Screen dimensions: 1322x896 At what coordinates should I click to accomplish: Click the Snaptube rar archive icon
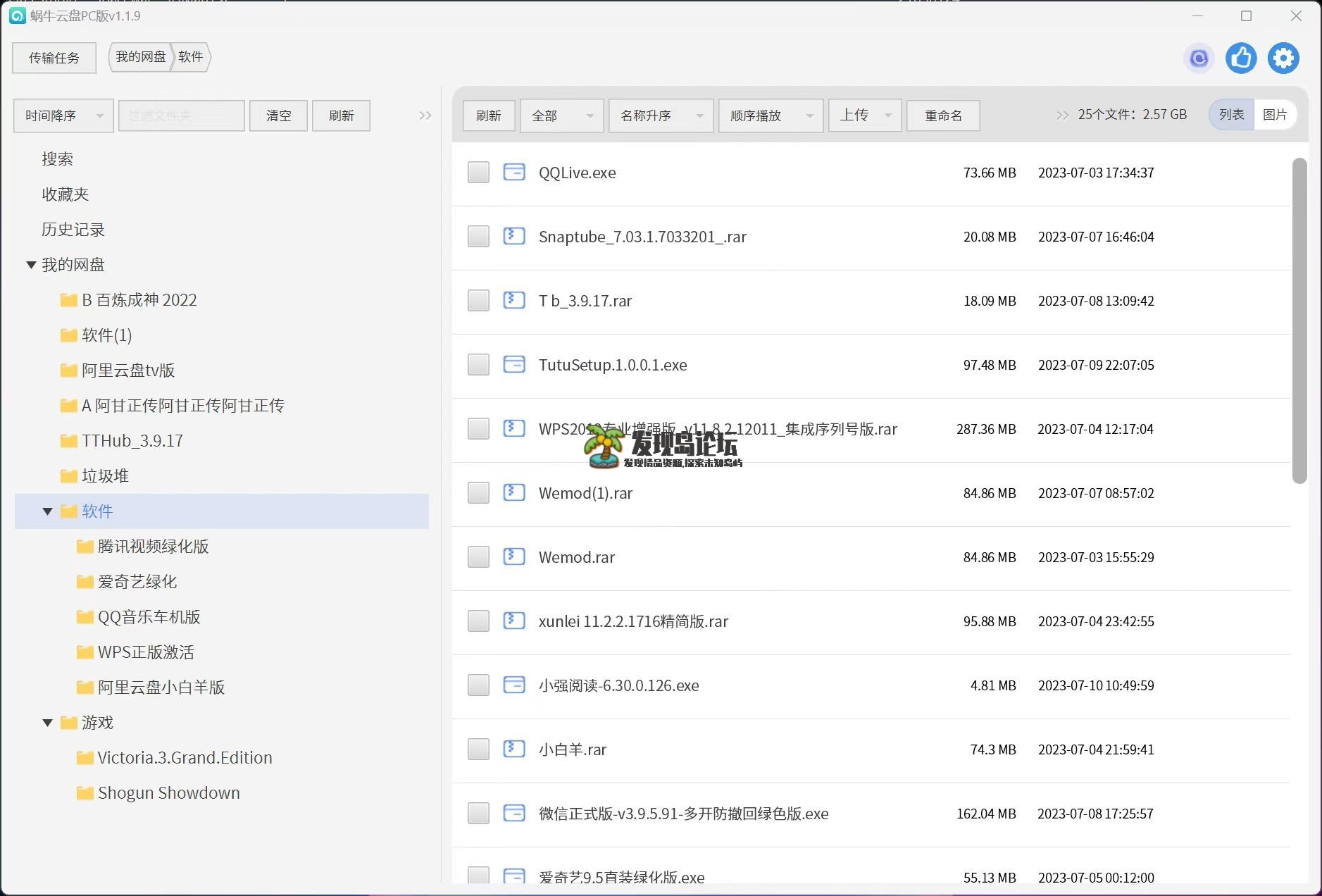(x=514, y=236)
